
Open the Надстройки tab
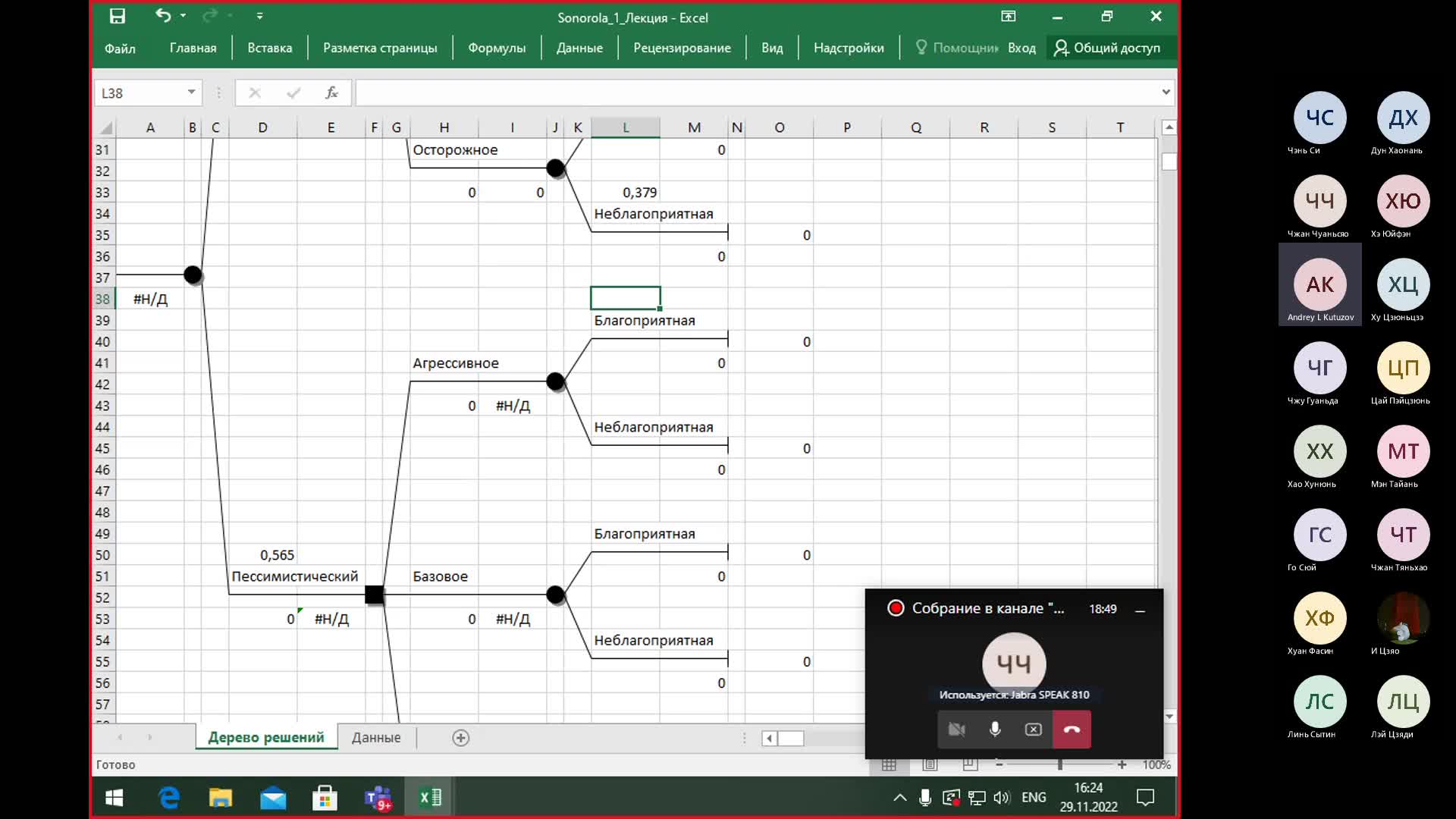[x=849, y=48]
